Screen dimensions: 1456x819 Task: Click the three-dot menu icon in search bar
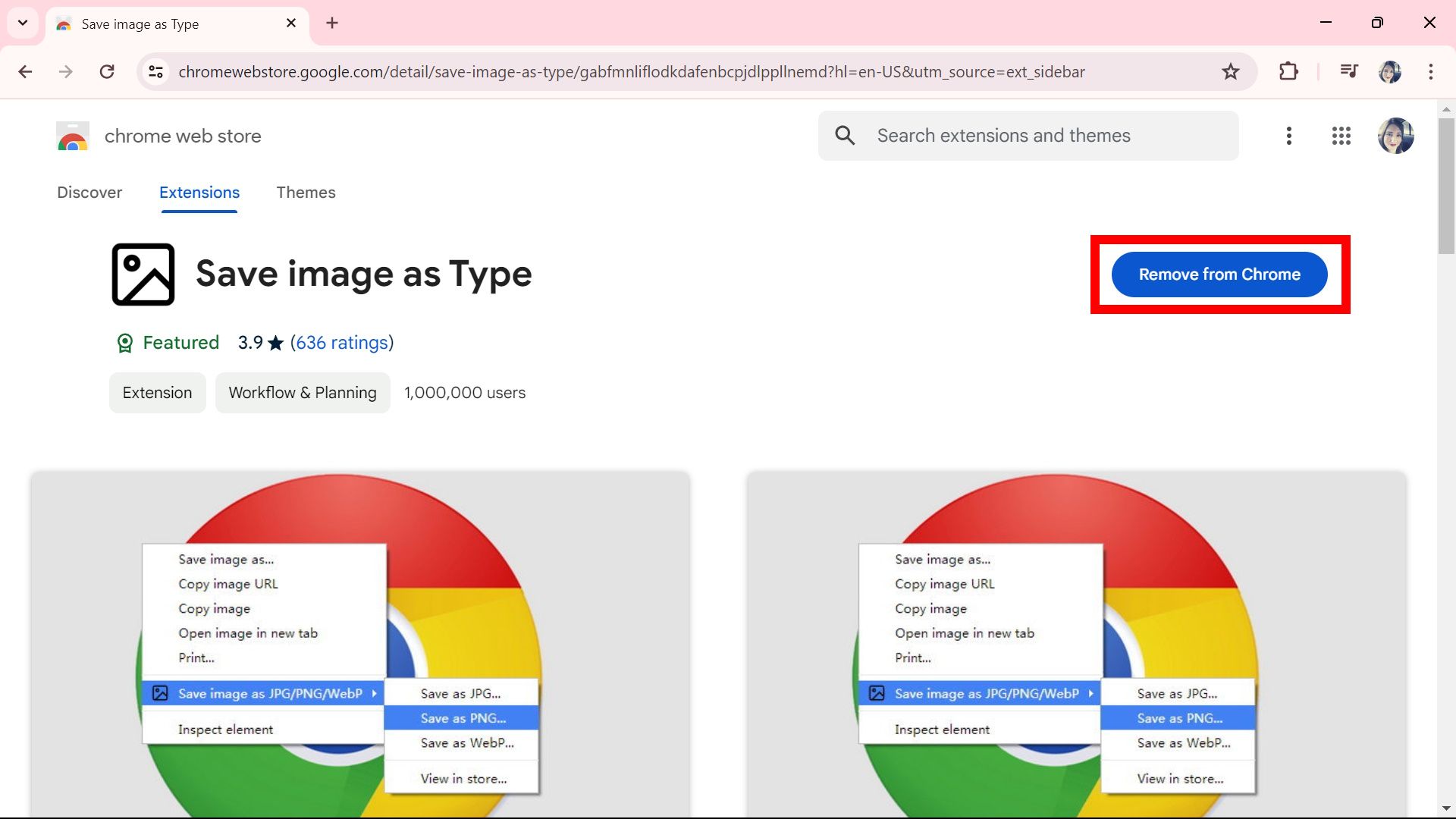pyautogui.click(x=1289, y=136)
